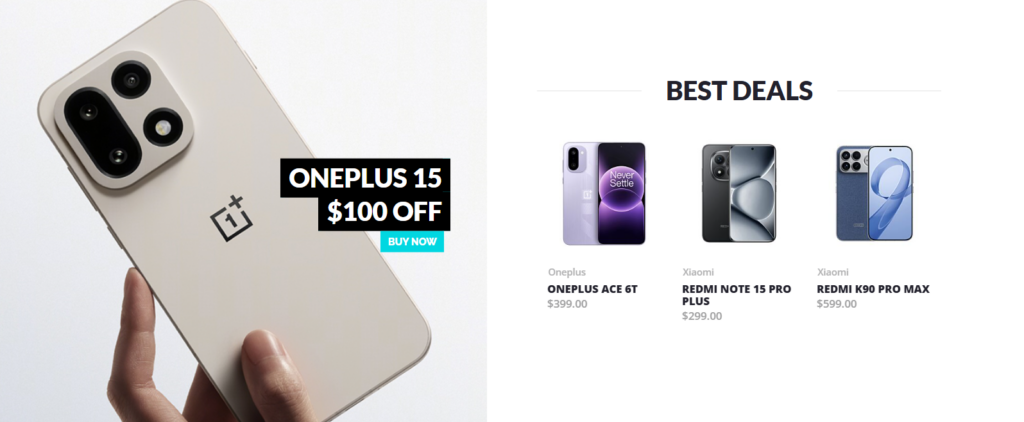Open the Redmi K90 Pro Max image
The height and width of the screenshot is (422, 1024).
(874, 193)
